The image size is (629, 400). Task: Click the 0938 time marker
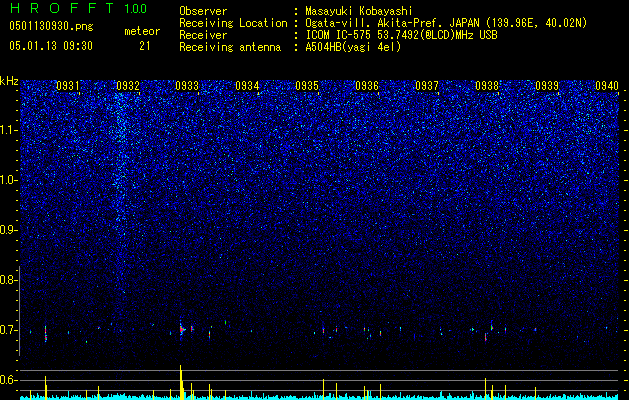click(x=487, y=86)
